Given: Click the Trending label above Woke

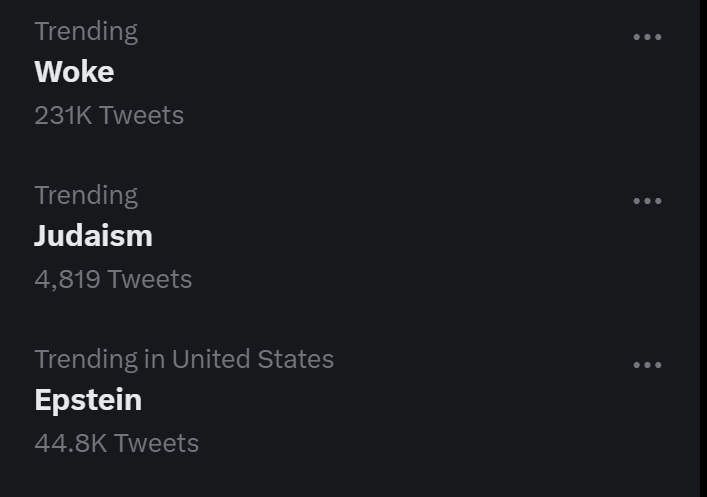Looking at the screenshot, I should [x=86, y=31].
